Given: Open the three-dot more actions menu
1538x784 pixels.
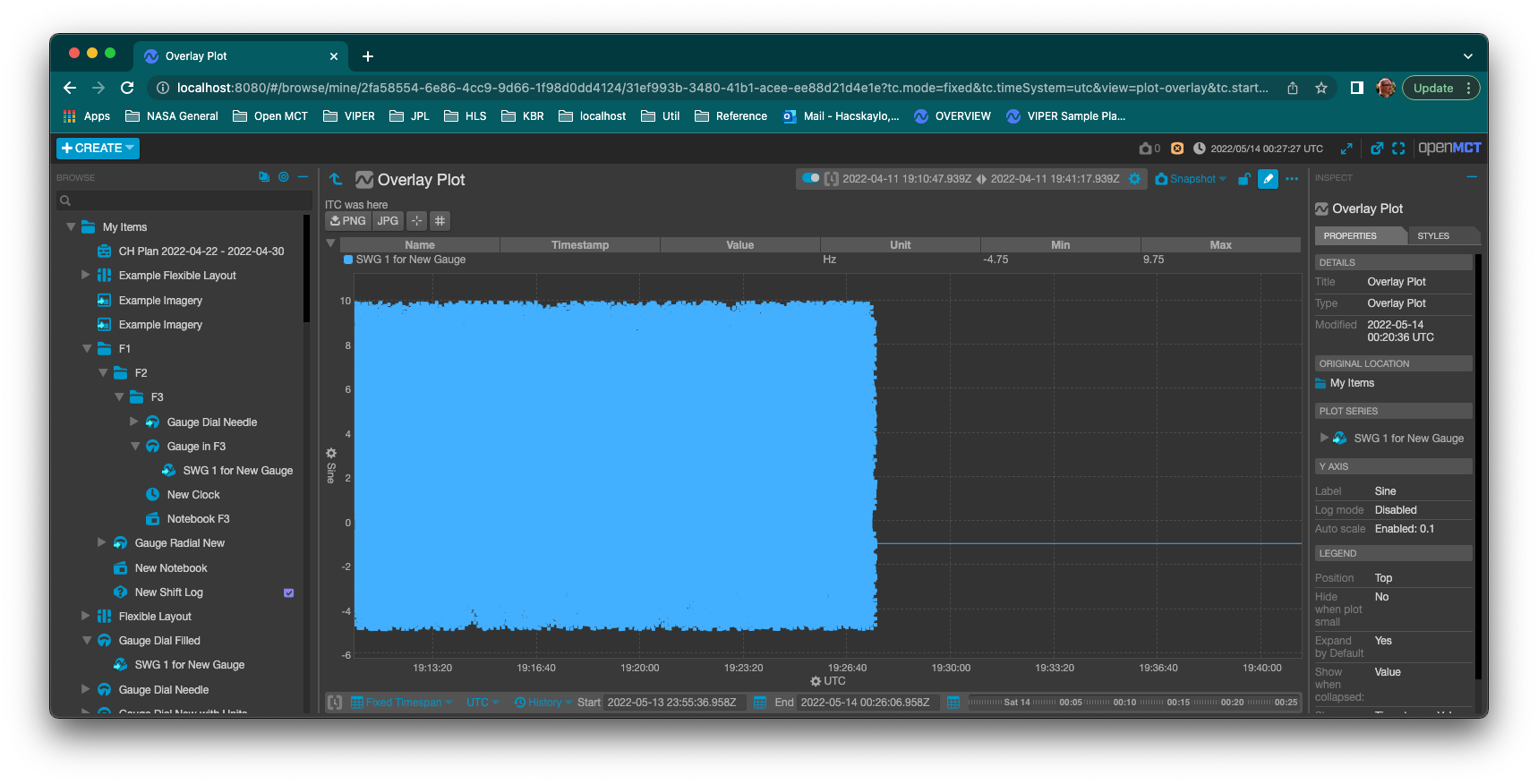Looking at the screenshot, I should coord(1292,179).
